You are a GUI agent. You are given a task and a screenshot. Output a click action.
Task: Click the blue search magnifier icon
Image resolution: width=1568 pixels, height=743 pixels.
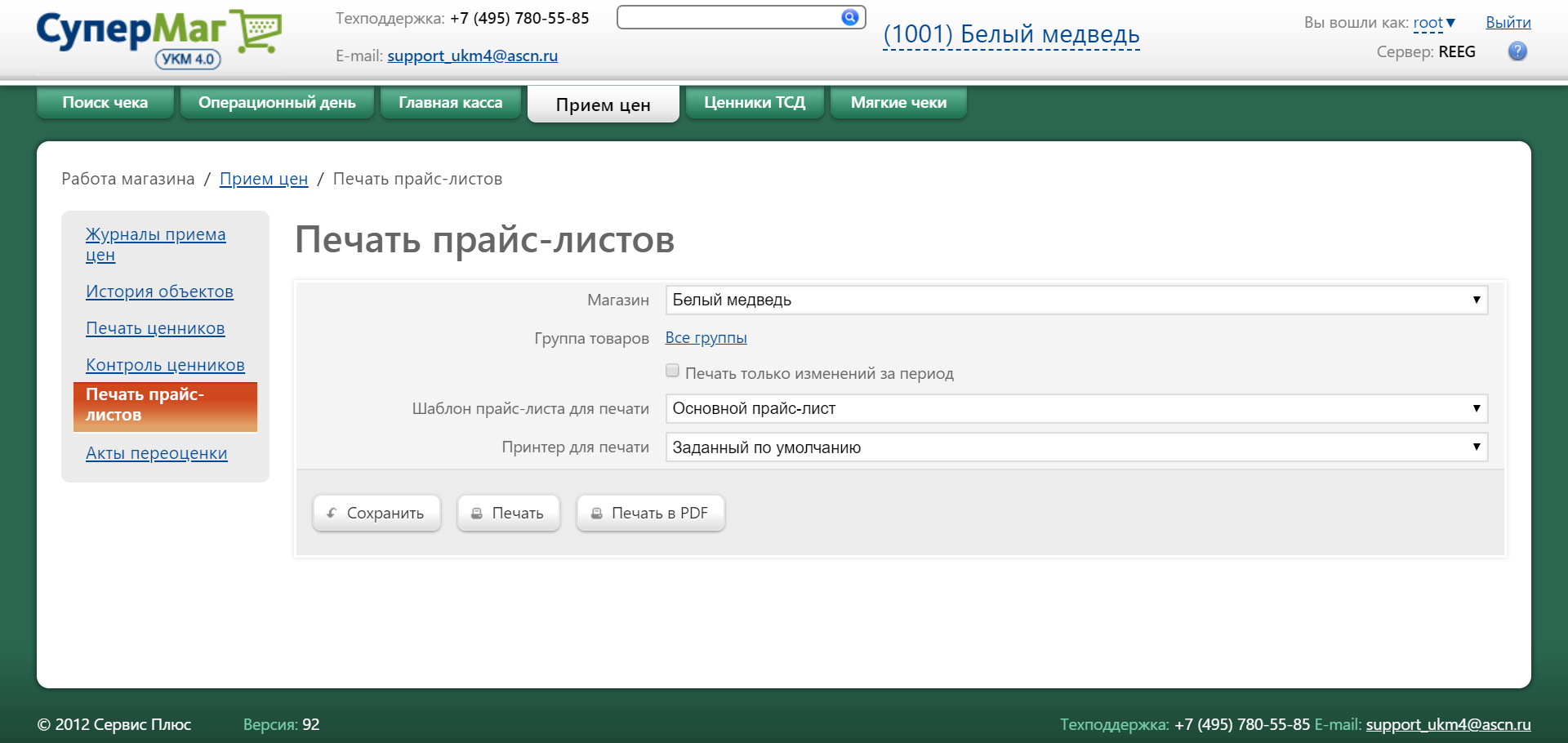[850, 17]
